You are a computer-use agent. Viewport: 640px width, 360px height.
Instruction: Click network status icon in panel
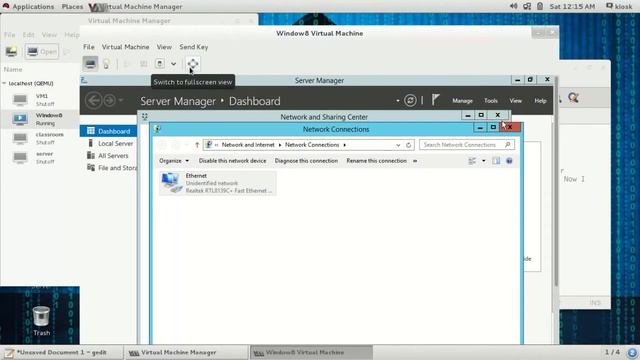tap(527, 6)
